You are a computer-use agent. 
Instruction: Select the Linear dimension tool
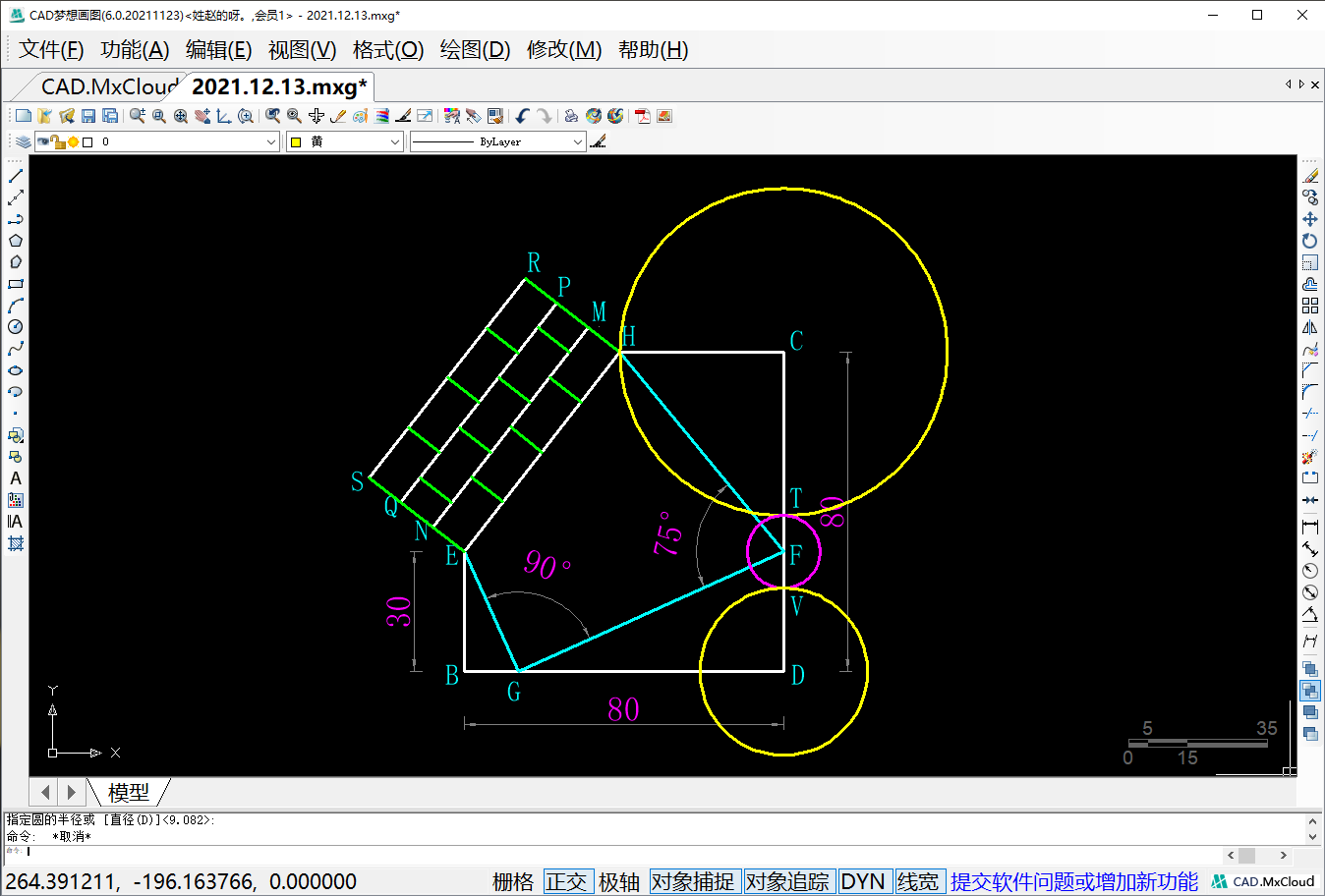pos(1310,528)
